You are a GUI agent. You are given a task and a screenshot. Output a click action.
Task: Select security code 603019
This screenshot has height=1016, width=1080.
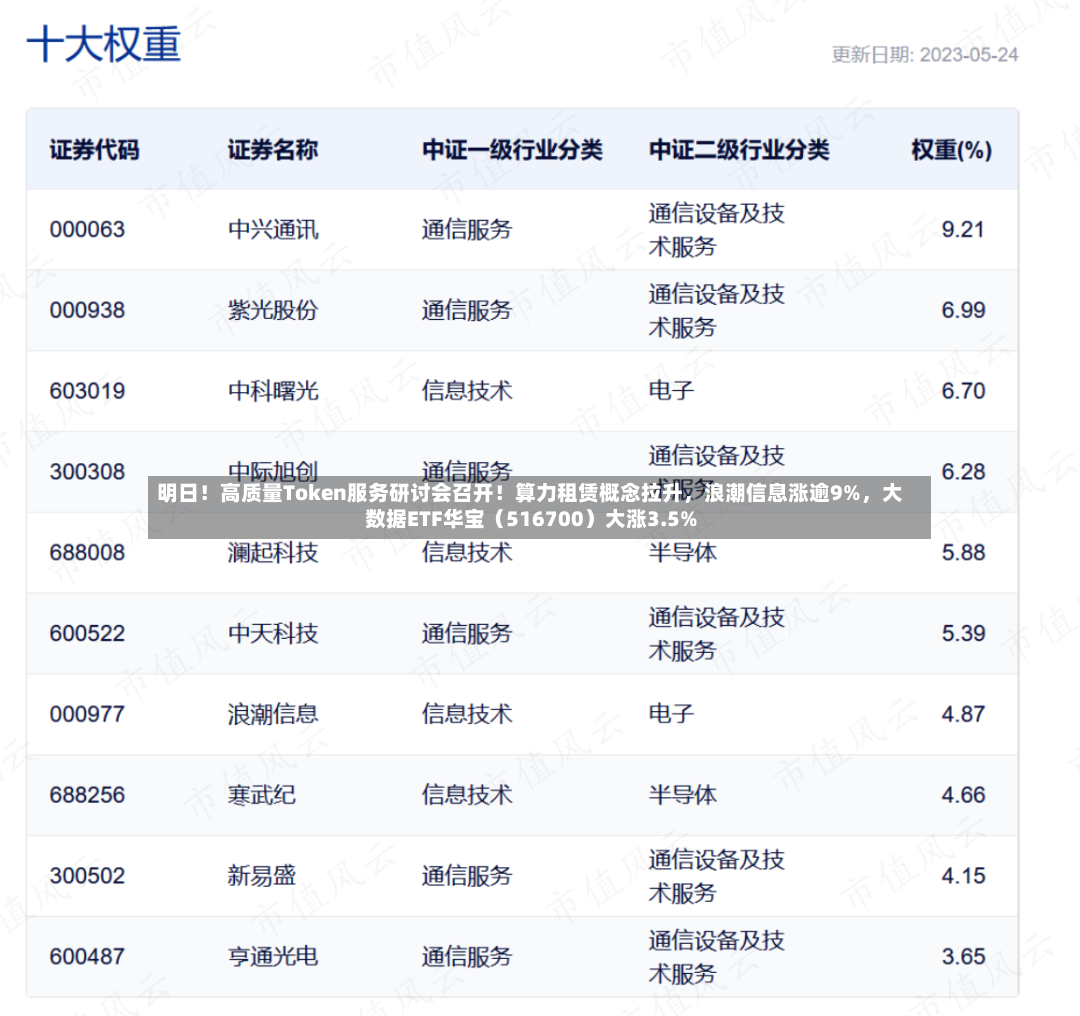(x=87, y=391)
